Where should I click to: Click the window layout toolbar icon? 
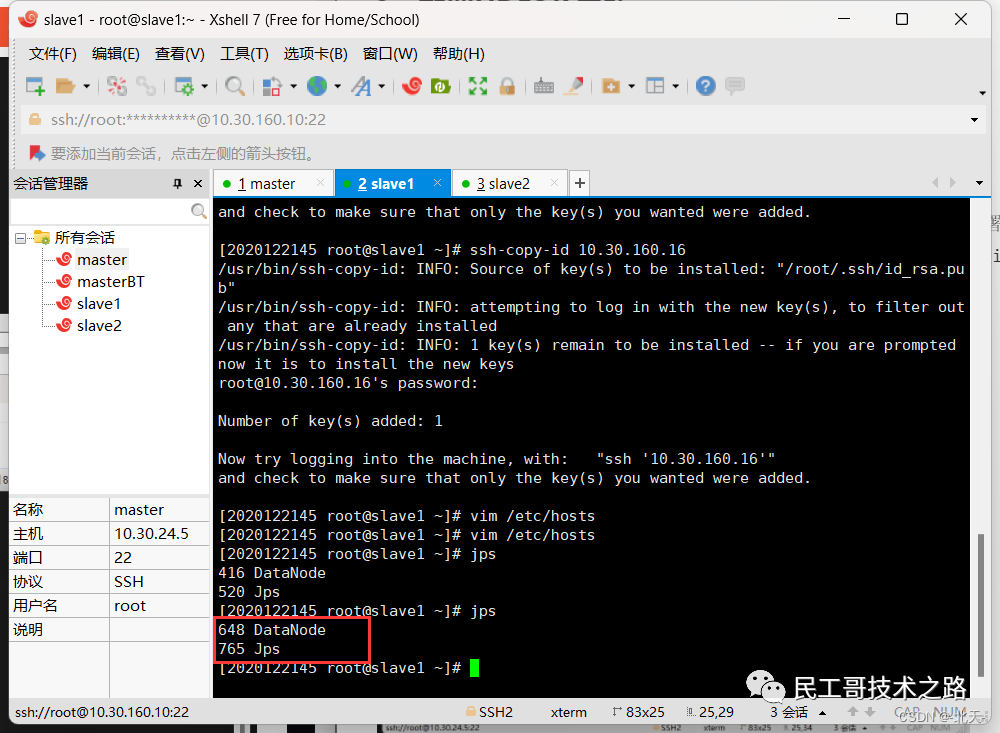[655, 86]
